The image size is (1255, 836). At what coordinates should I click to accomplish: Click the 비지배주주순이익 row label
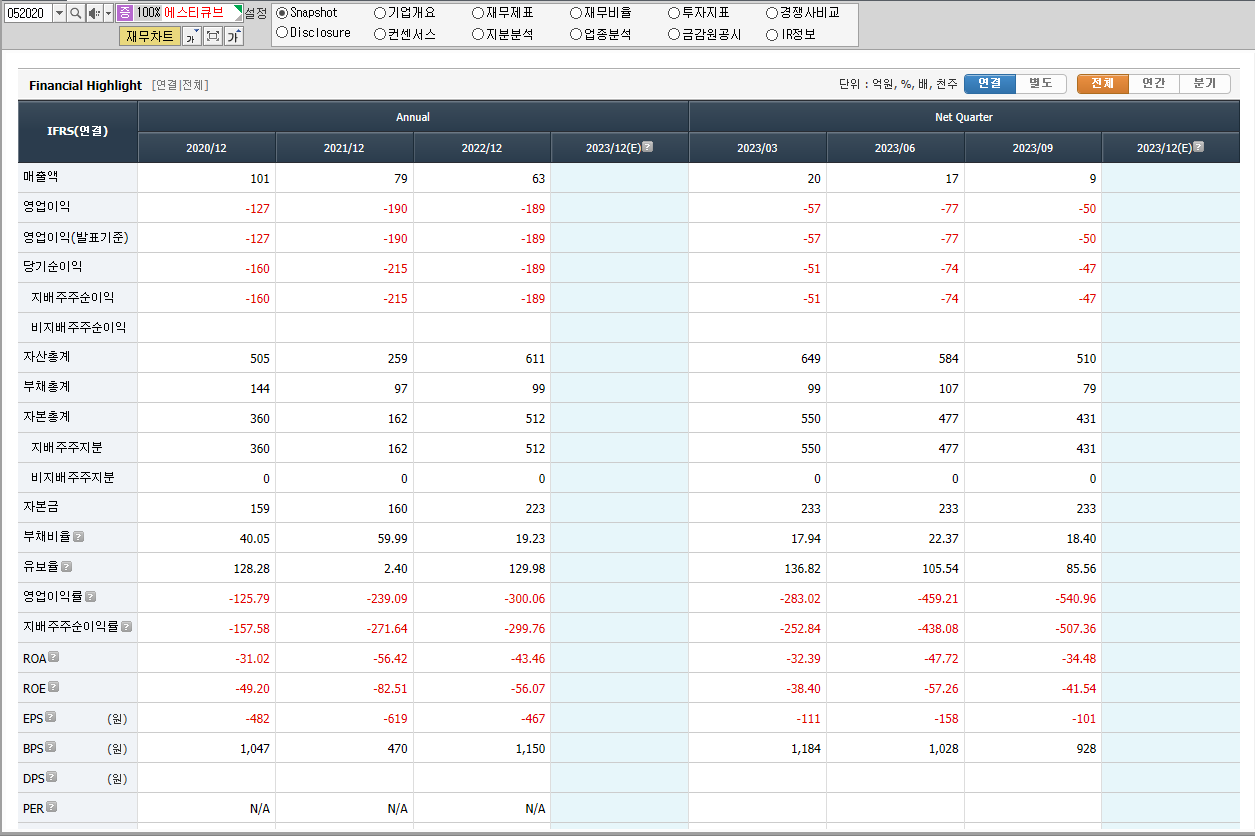(79, 327)
